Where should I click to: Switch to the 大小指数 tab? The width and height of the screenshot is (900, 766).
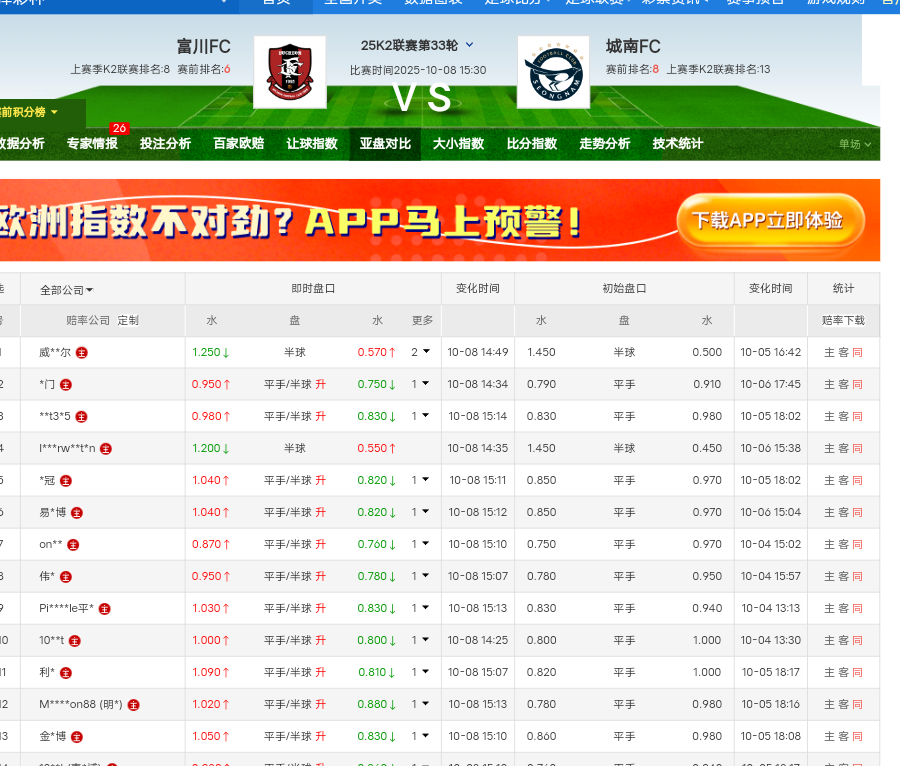[x=458, y=144]
